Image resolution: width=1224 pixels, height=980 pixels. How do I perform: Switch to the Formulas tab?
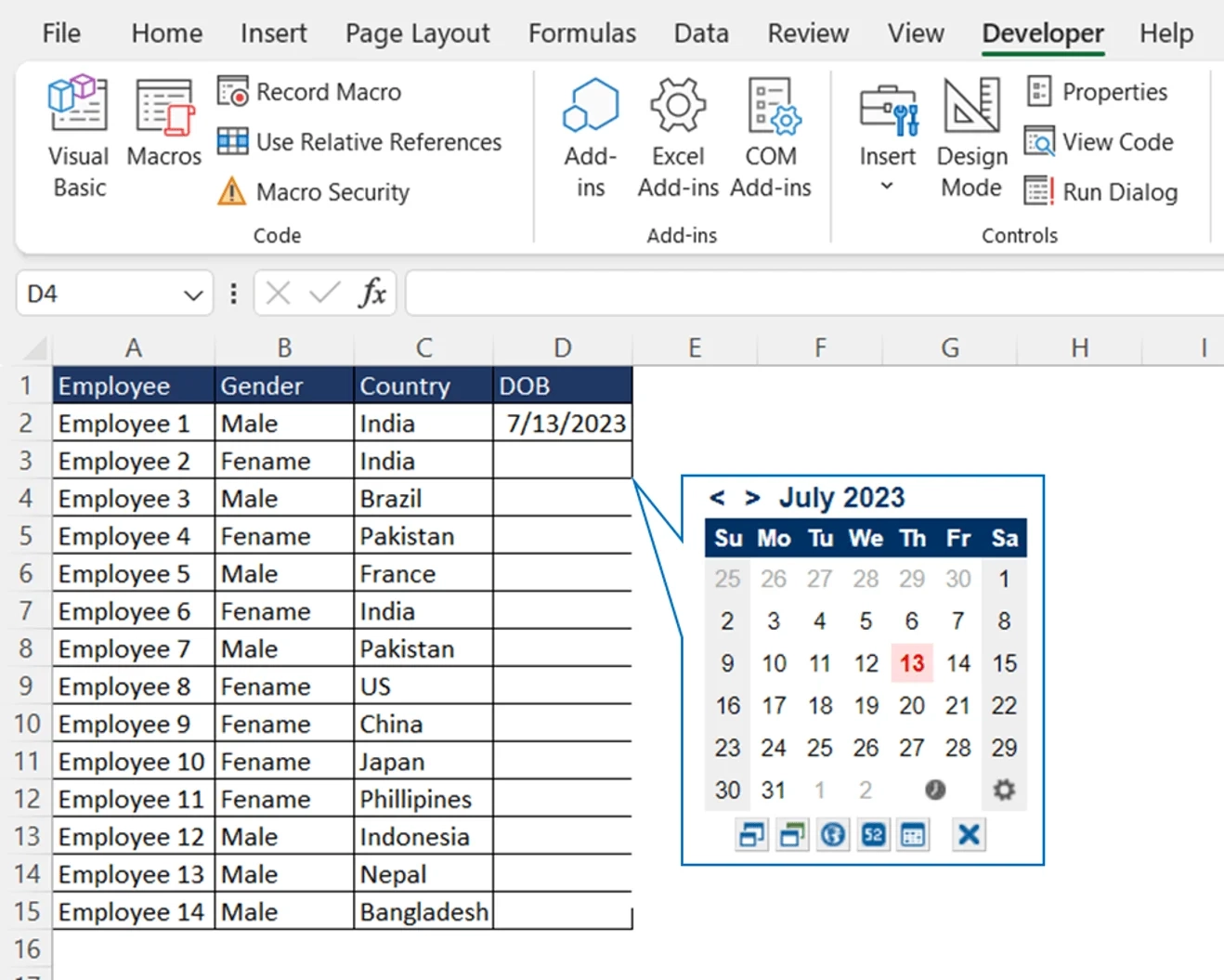tap(582, 33)
